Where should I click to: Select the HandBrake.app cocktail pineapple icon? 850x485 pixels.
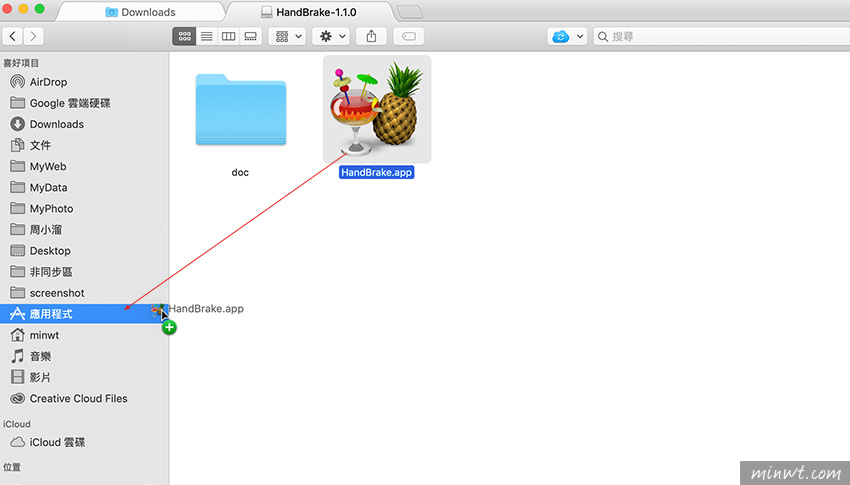(377, 109)
